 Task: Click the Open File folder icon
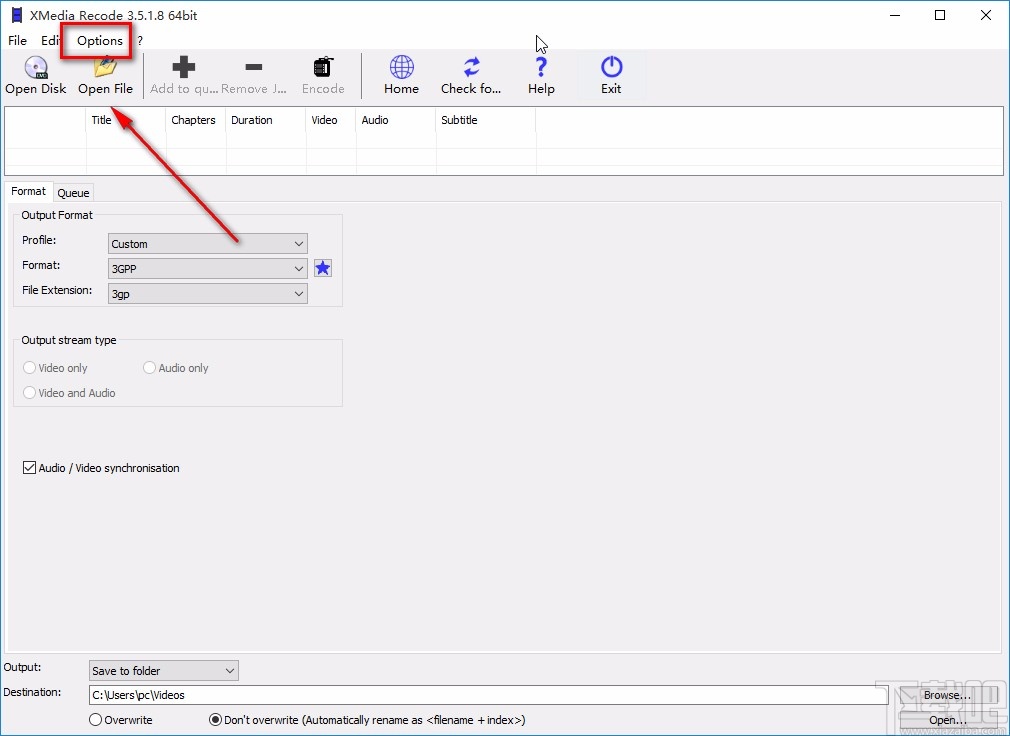(x=105, y=69)
